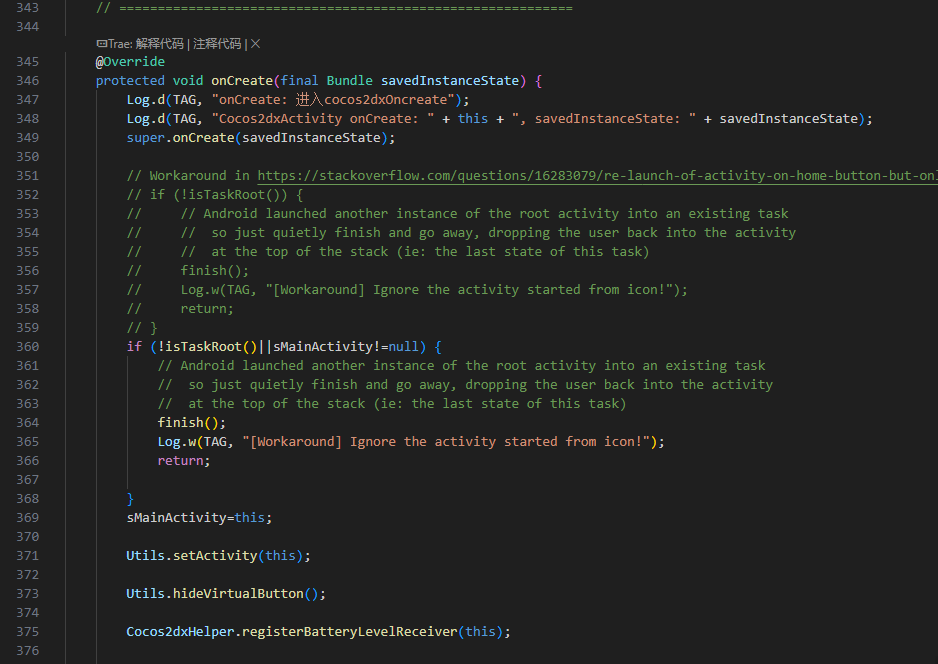The width and height of the screenshot is (938, 664).
Task: Click the comment separator line at 343
Action: 334,8
